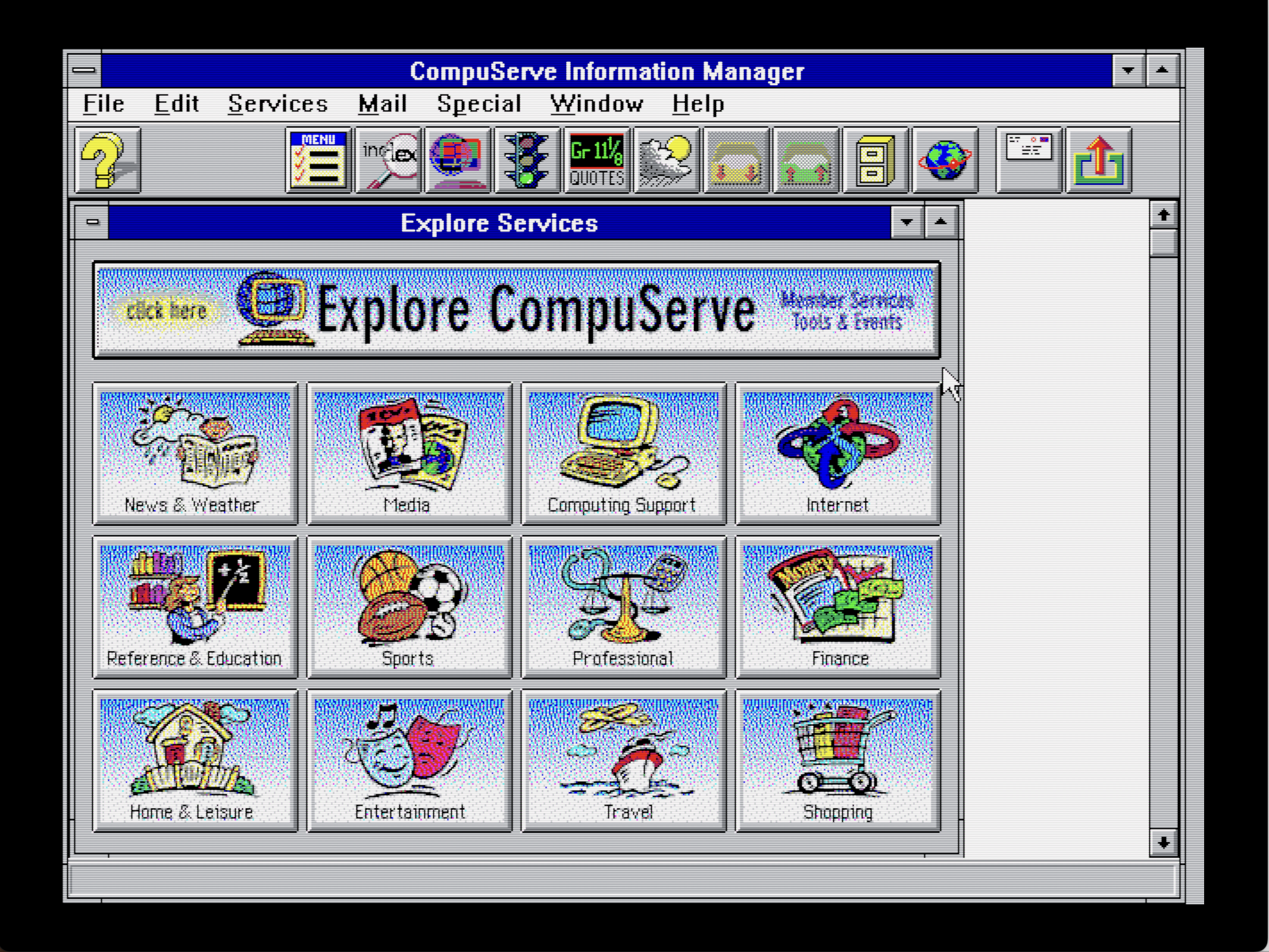Viewport: 1269px width, 952px height.
Task: Open the stock Quotes toolbar icon
Action: (x=597, y=159)
